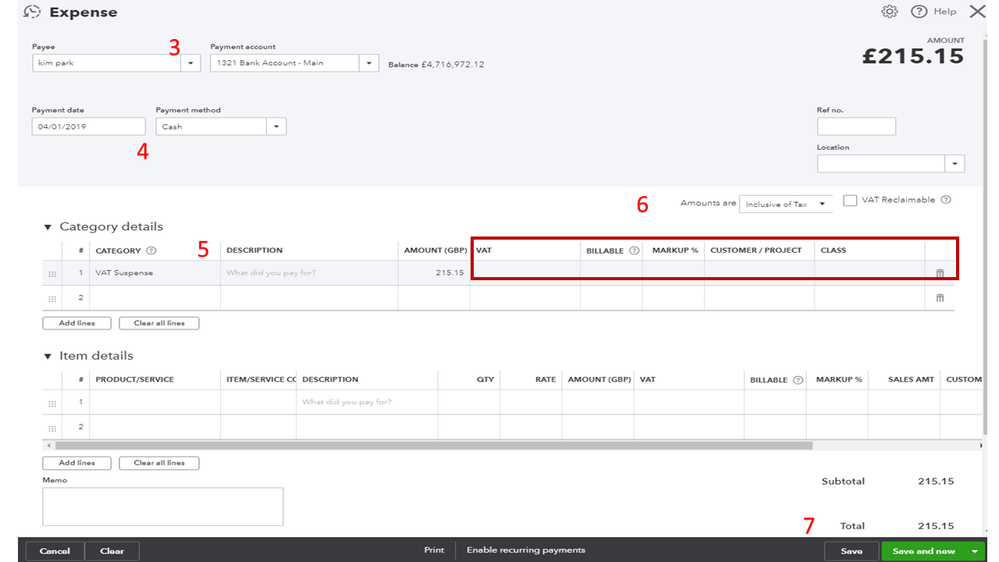999x562 pixels.
Task: Click the Clear button in footer
Action: [x=111, y=551]
